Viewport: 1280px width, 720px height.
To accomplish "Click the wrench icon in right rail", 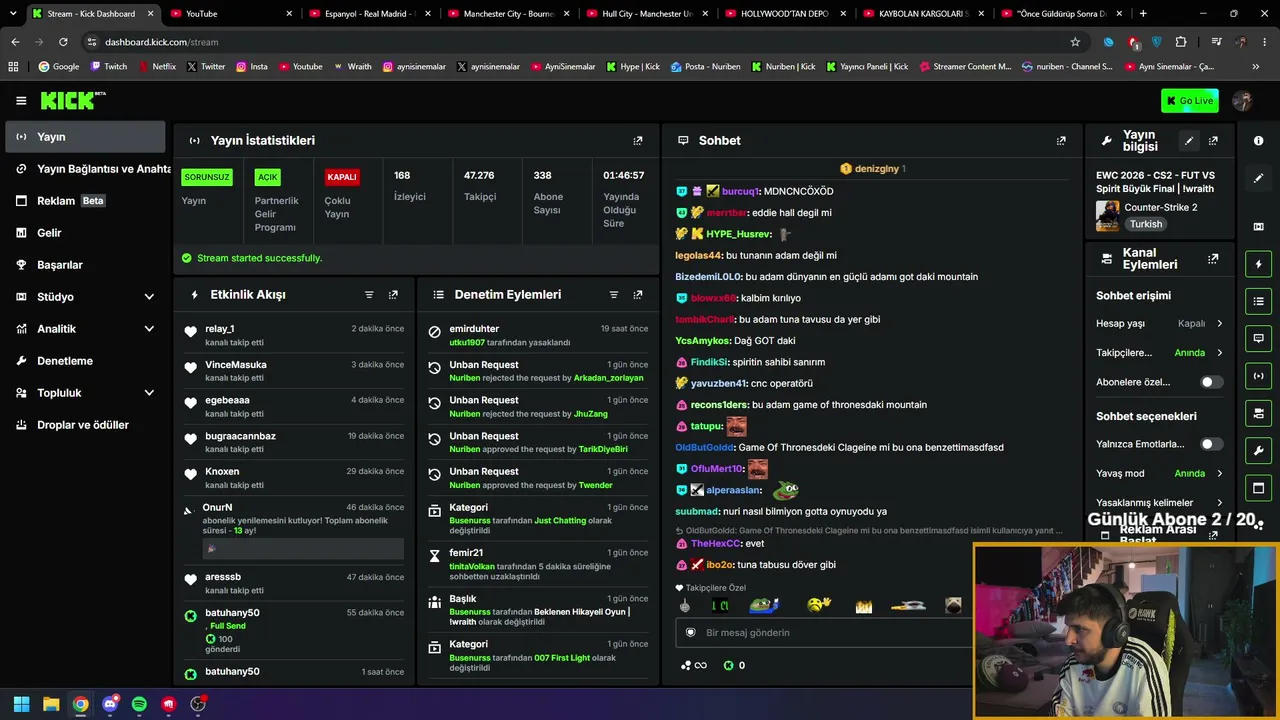I will [x=1258, y=451].
